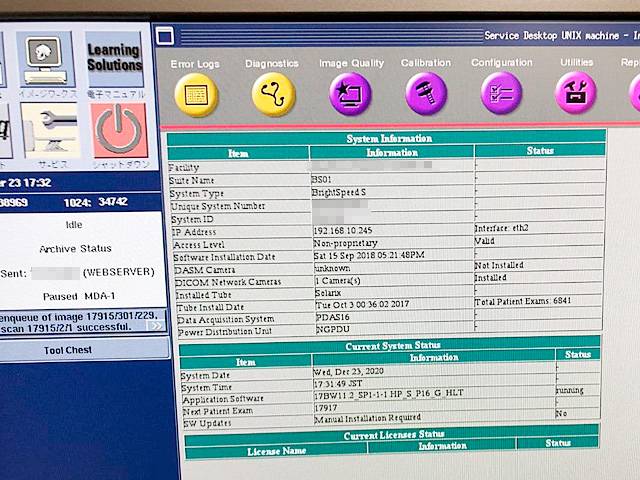Select the Configuration label
Image resolution: width=640 pixels, height=480 pixels.
(x=502, y=62)
